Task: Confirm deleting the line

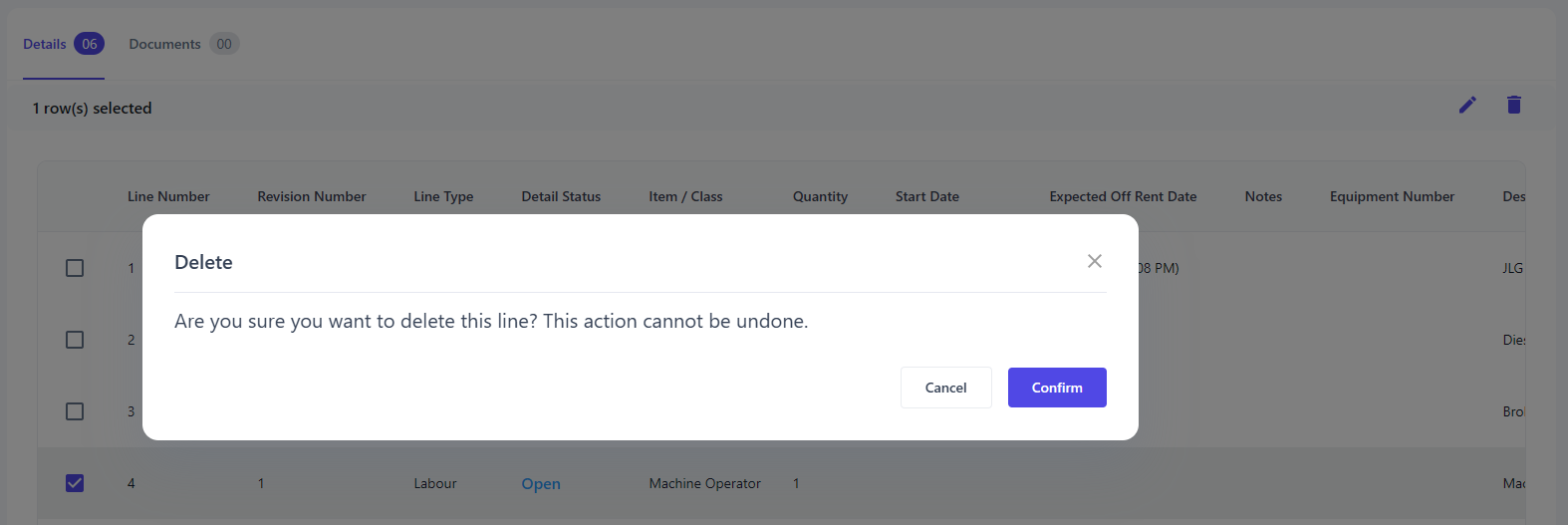Action: pyautogui.click(x=1056, y=388)
